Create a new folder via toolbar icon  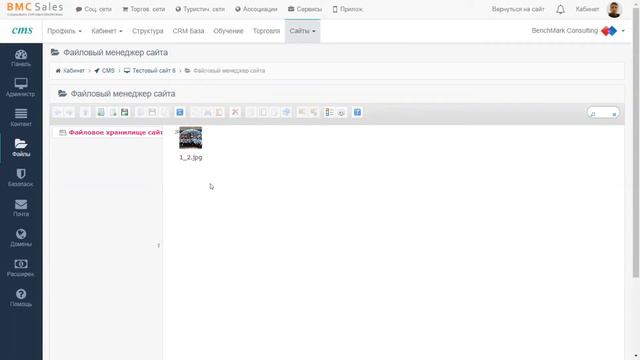[100, 112]
